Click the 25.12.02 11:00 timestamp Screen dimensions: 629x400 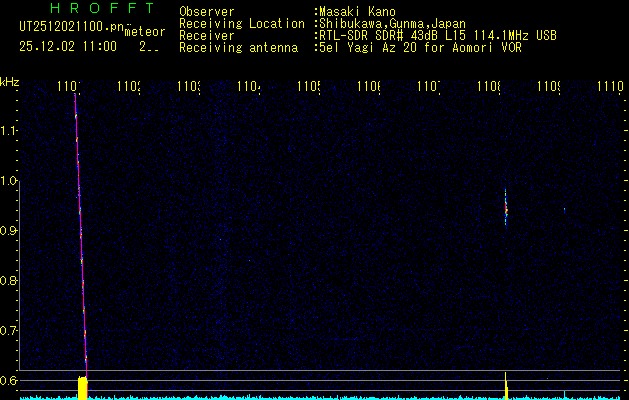pyautogui.click(x=68, y=46)
